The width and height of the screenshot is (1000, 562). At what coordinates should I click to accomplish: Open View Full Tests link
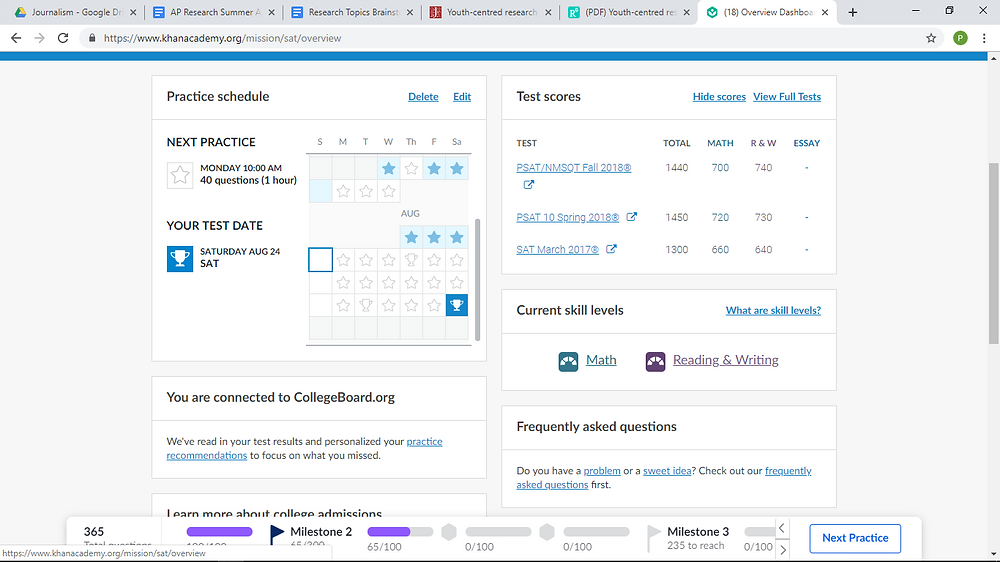[x=786, y=97]
